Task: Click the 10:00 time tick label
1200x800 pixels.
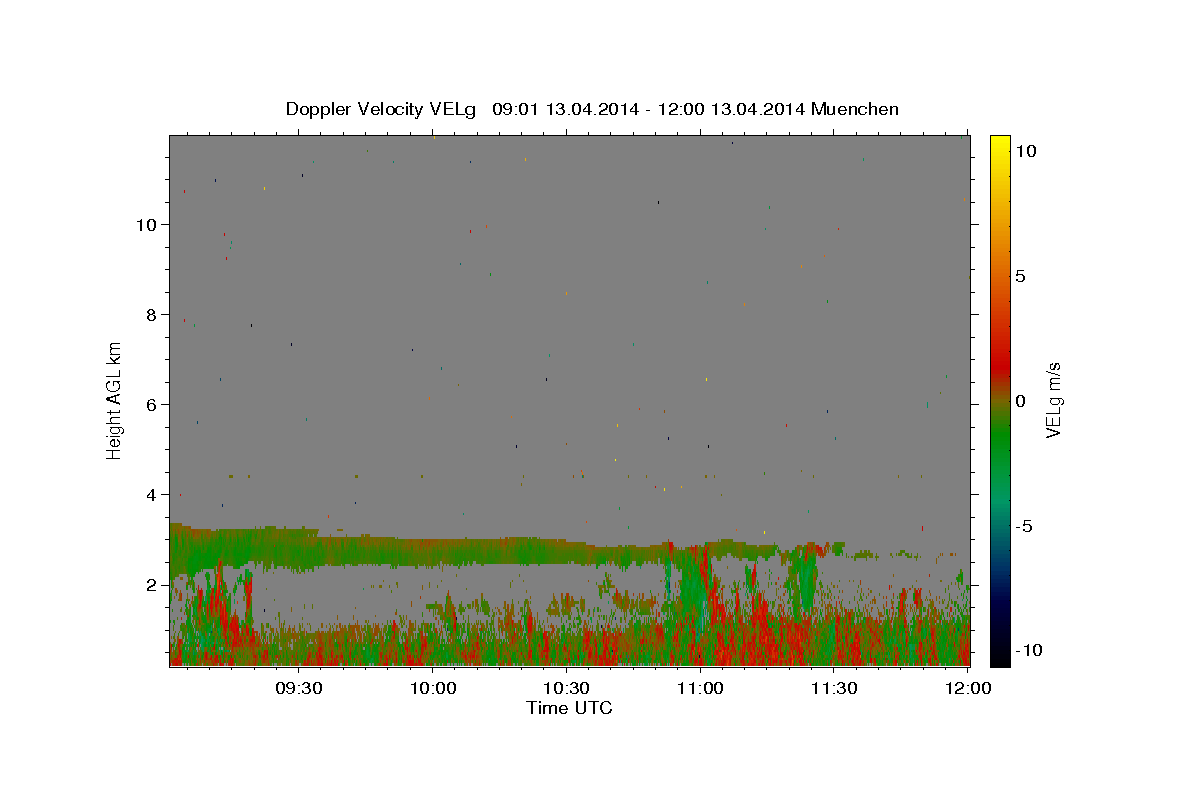Action: (x=433, y=688)
